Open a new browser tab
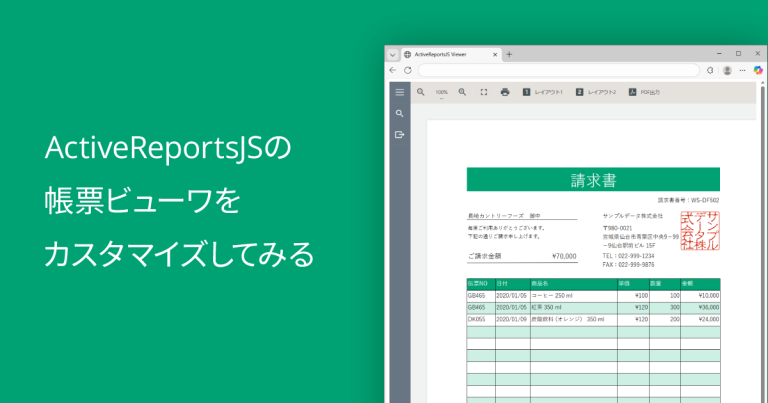 click(509, 54)
